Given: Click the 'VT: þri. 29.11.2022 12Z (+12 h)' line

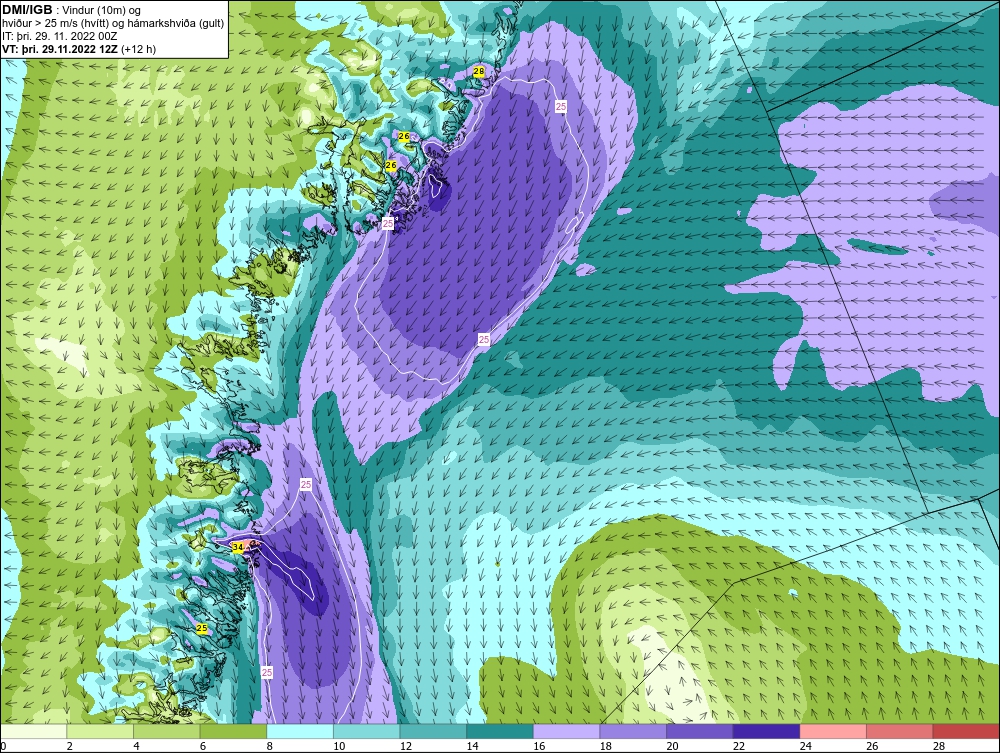Looking at the screenshot, I should tap(79, 49).
